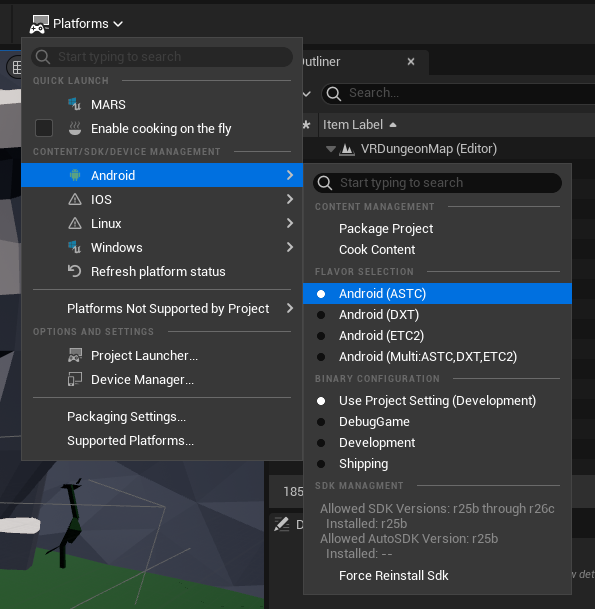
Task: Click the Android submenu search field
Action: coord(437,183)
